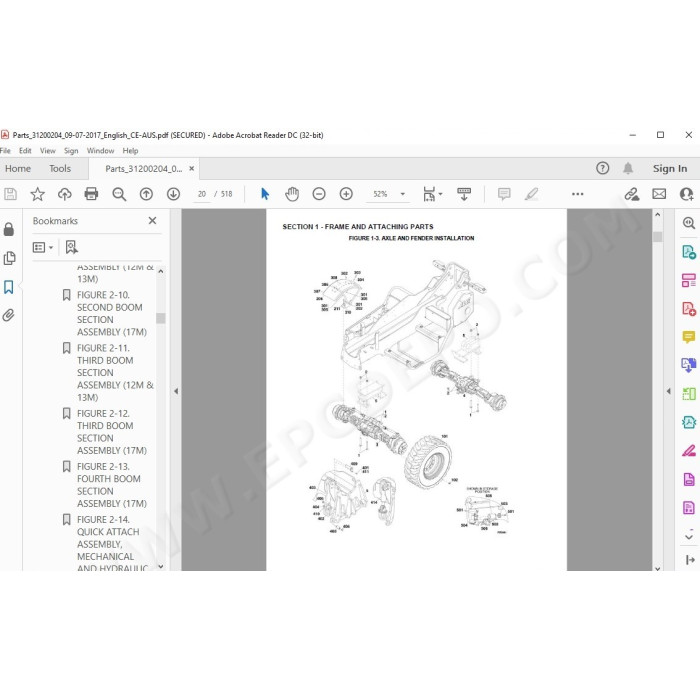Close the Parts_31200204 document tab

(192, 168)
